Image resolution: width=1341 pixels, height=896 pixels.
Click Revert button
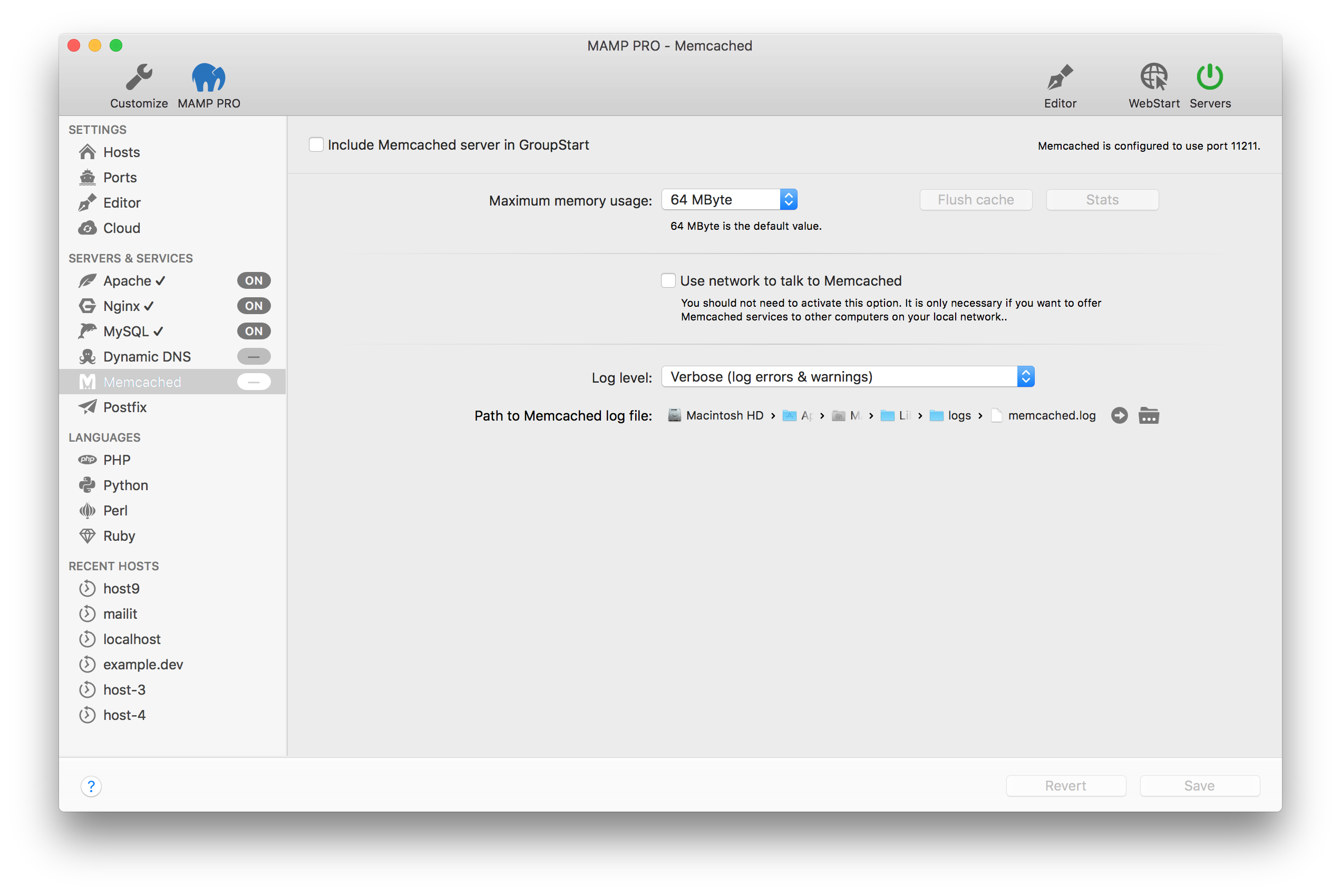(x=1066, y=786)
